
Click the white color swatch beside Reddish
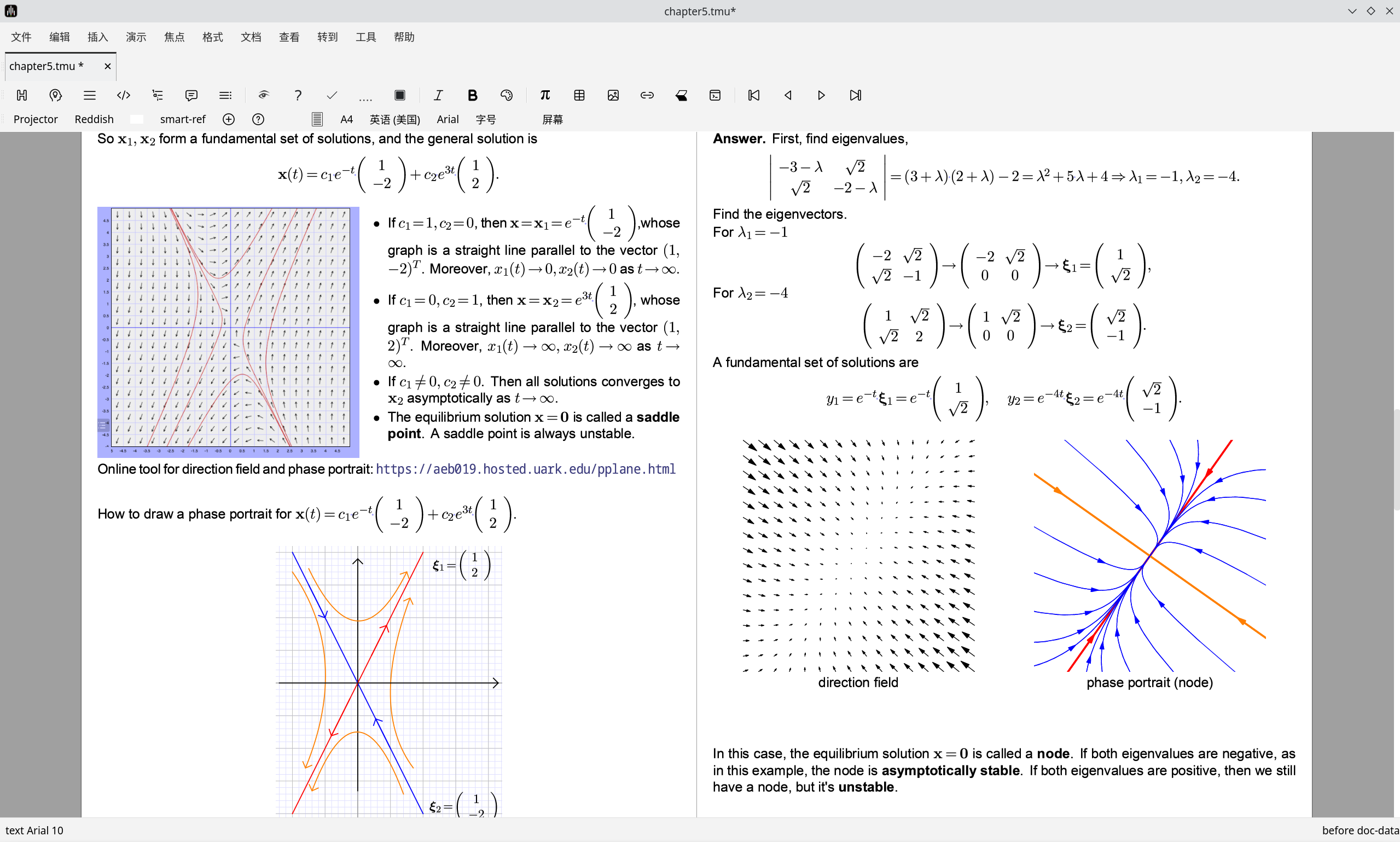pos(136,119)
